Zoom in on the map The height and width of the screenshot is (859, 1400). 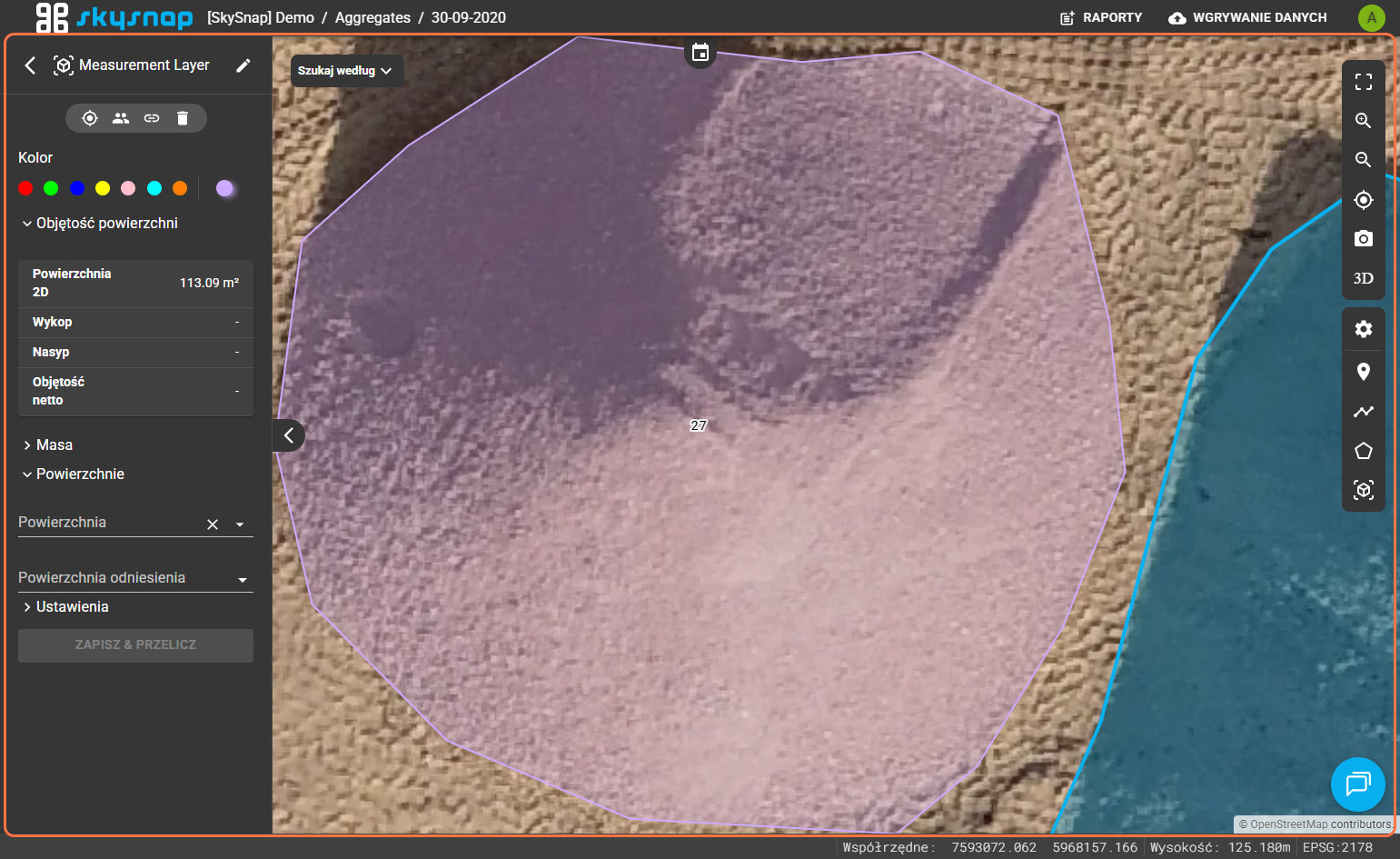tap(1364, 121)
